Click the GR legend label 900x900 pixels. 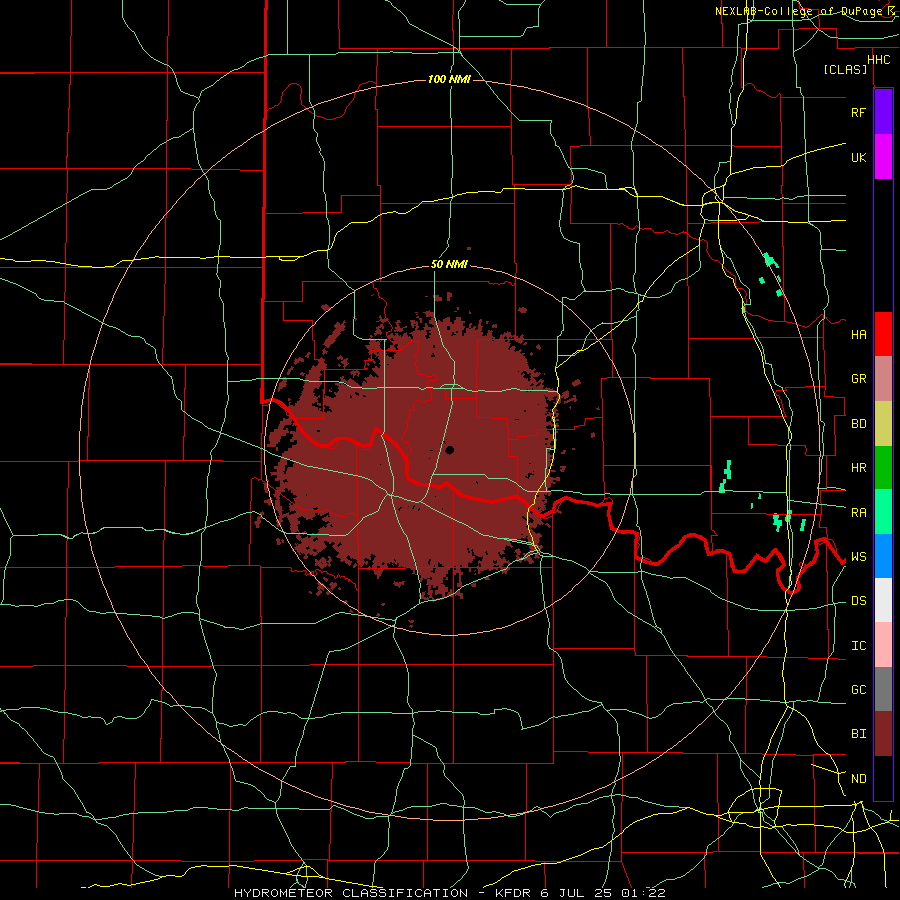[858, 379]
